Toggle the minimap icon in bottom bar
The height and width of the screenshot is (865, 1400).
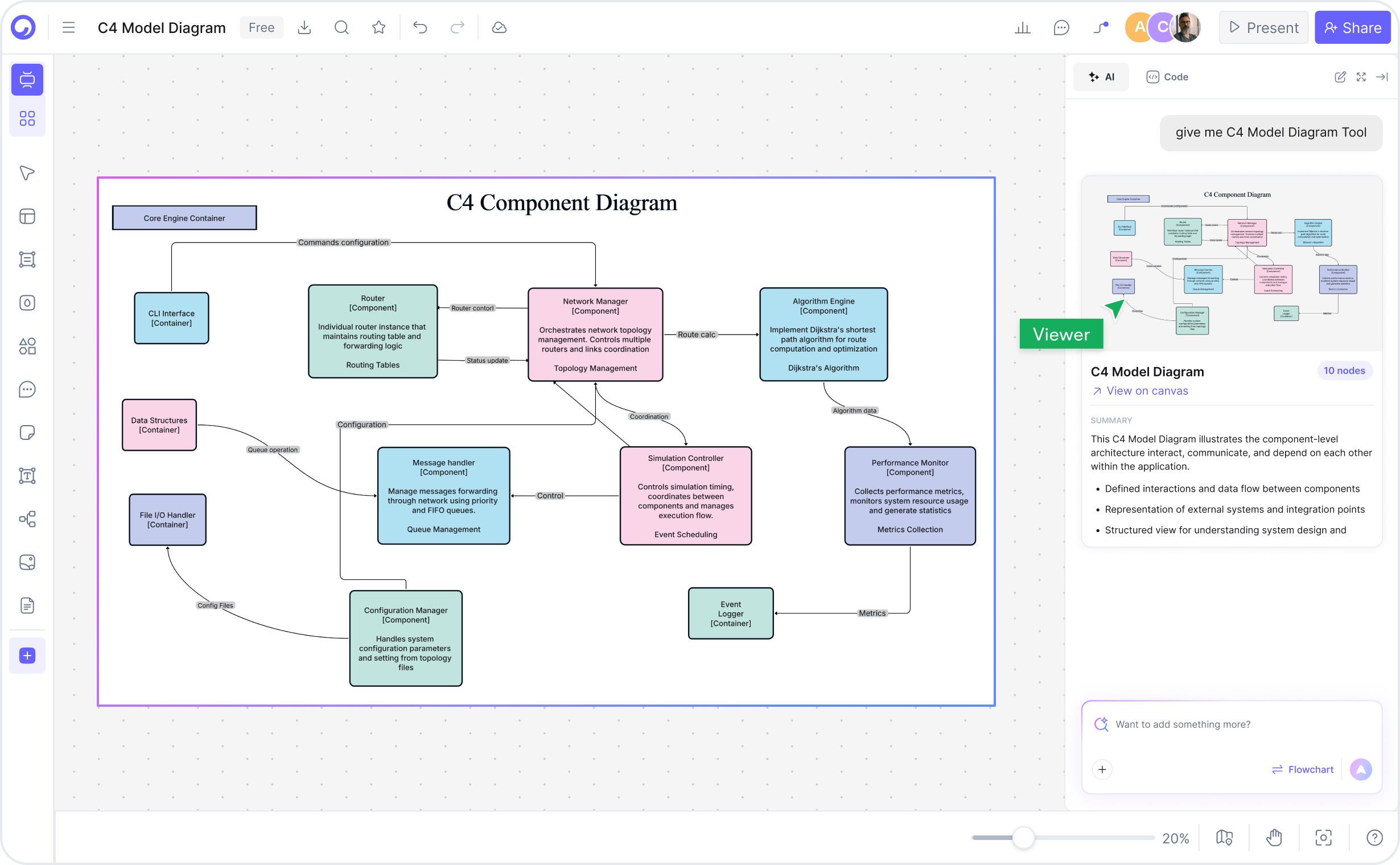point(1224,838)
